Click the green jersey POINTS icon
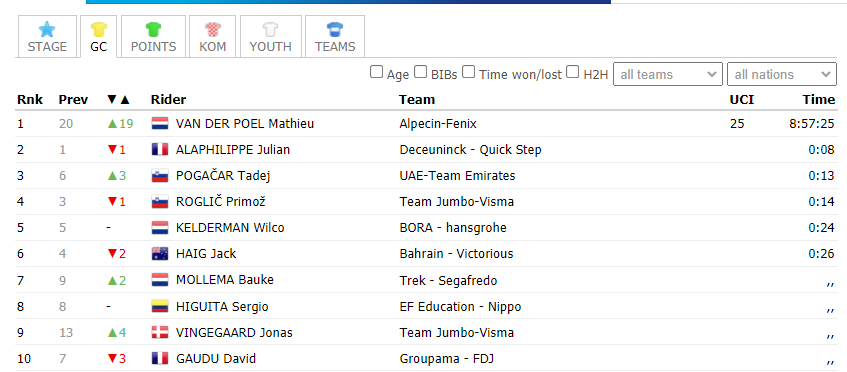The height and width of the screenshot is (372, 847). tap(153, 29)
